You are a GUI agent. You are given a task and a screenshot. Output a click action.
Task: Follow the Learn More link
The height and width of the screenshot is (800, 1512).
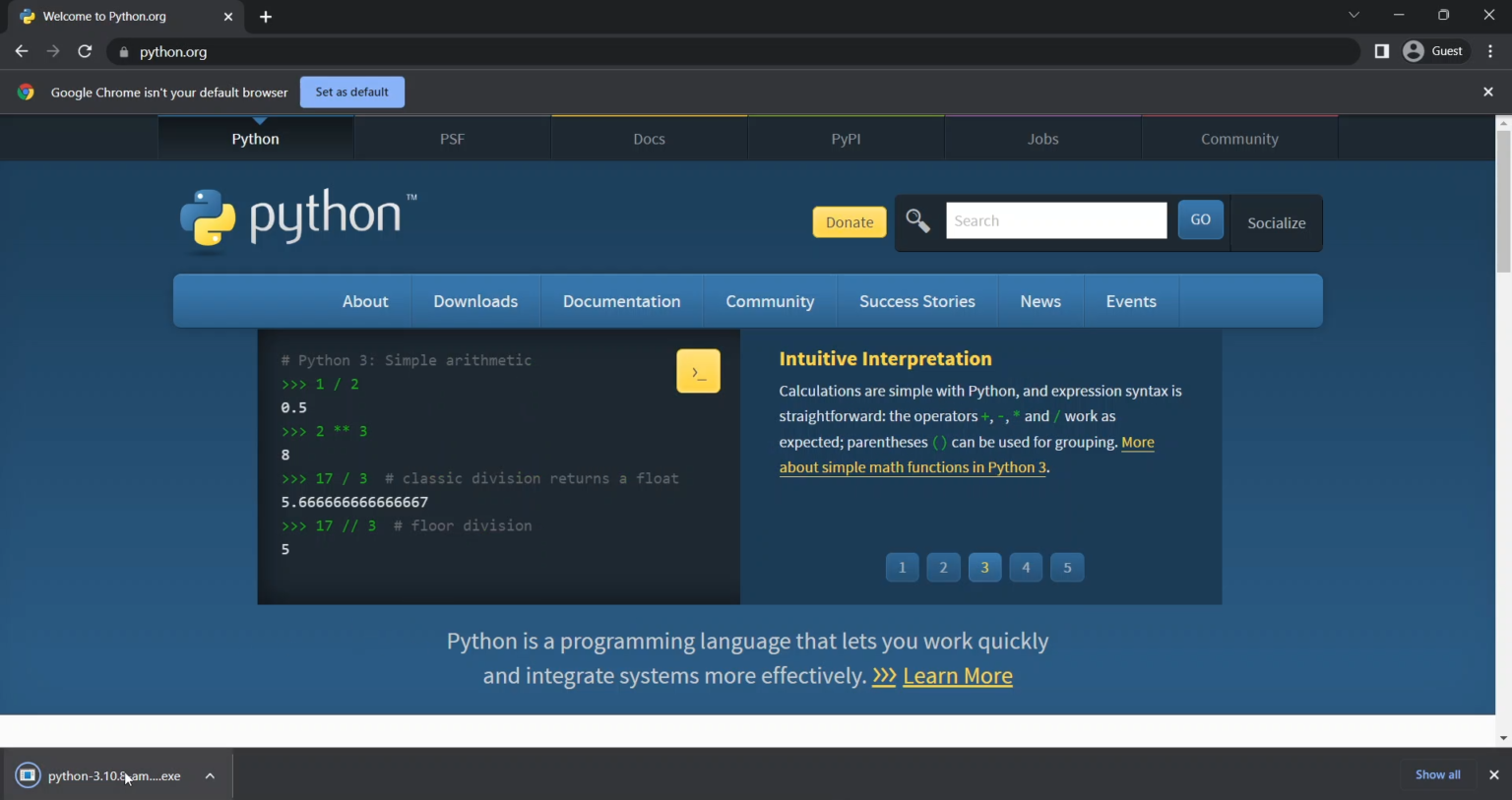(x=957, y=676)
